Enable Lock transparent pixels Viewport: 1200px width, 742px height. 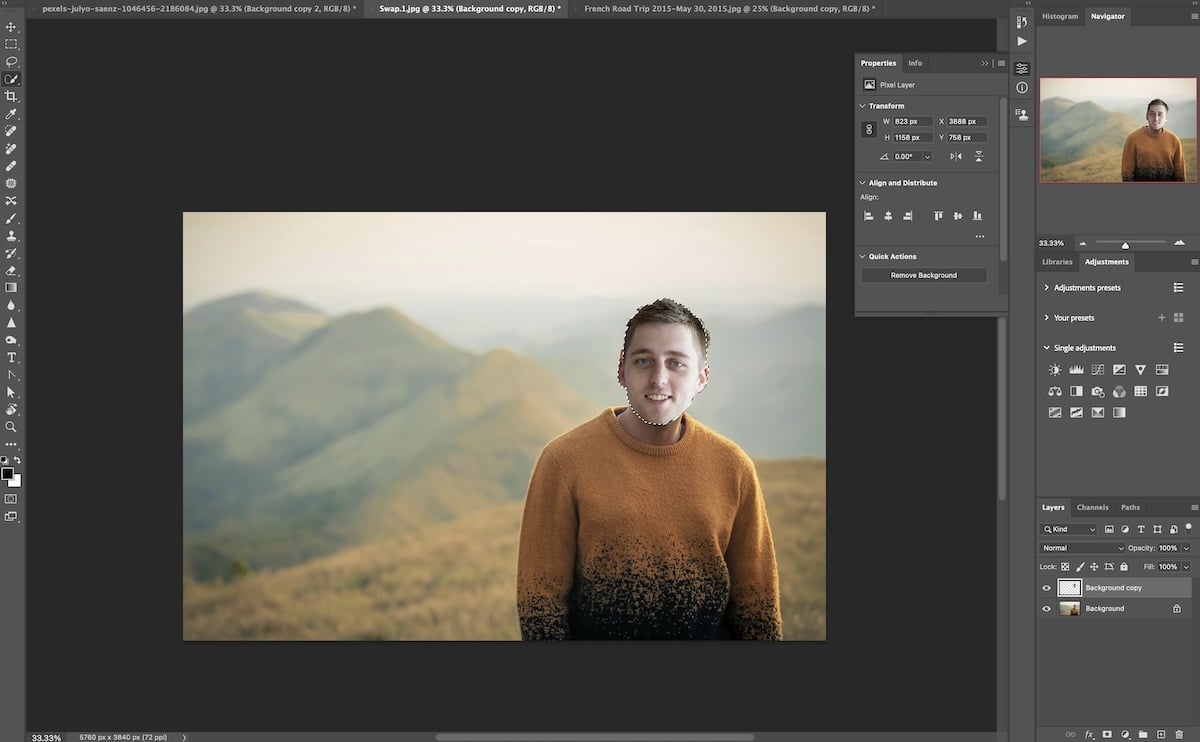[x=1065, y=567]
